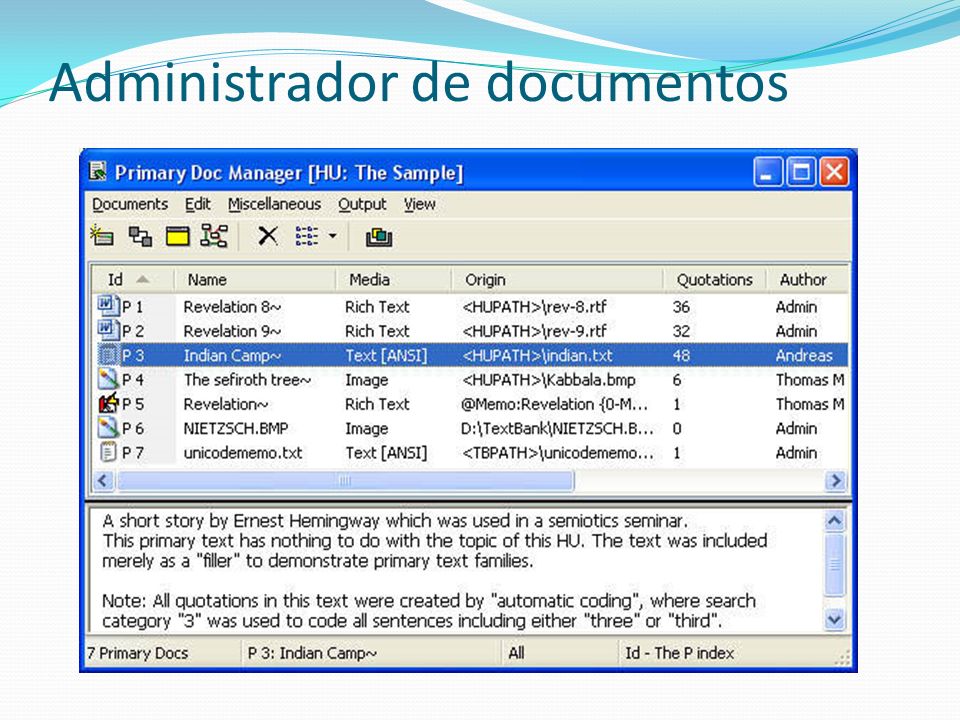Screen dimensions: 960x720
Task: Open the Miscellaneous menu
Action: pos(274,204)
